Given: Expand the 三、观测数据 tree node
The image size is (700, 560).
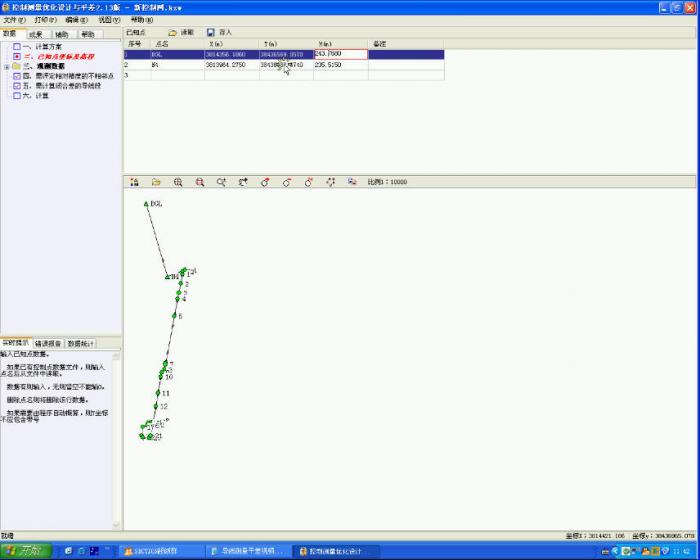Looking at the screenshot, I should pyautogui.click(x=6, y=67).
